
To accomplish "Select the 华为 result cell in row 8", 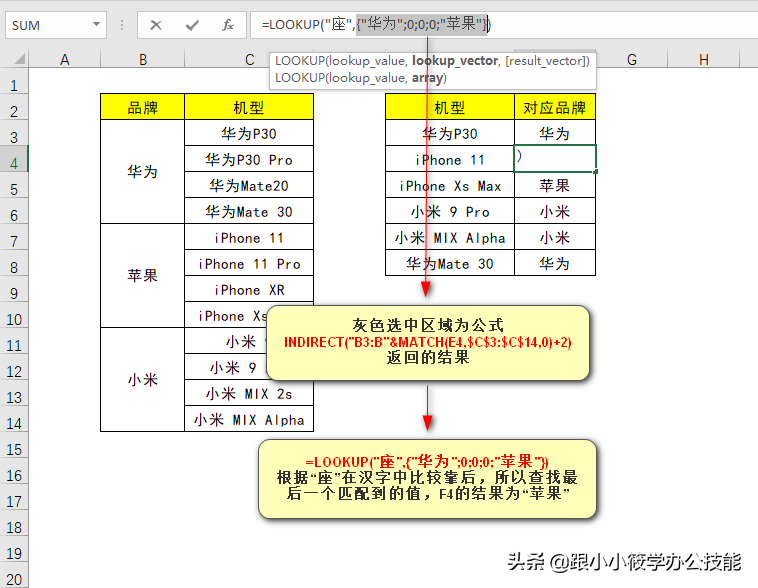I will (x=555, y=264).
